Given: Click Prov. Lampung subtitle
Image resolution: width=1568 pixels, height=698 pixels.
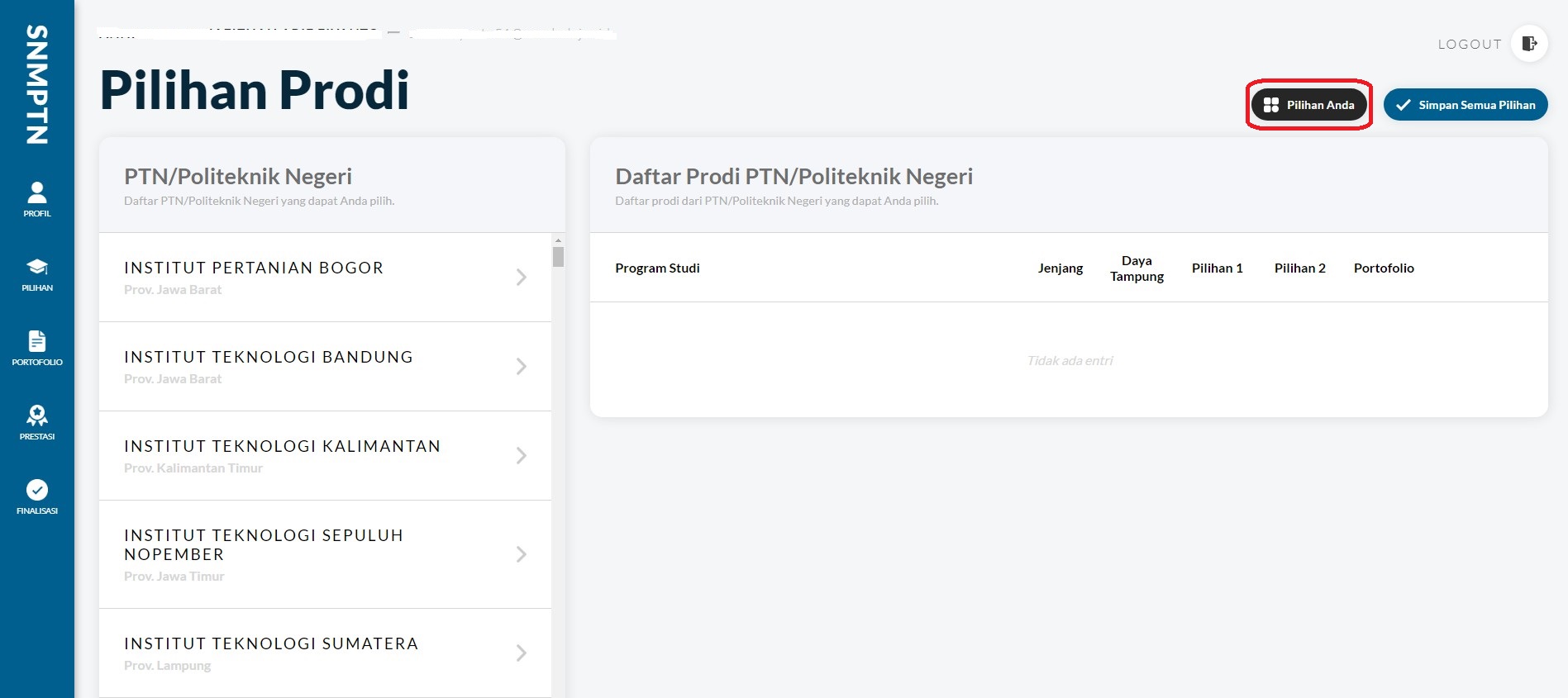Looking at the screenshot, I should point(168,666).
